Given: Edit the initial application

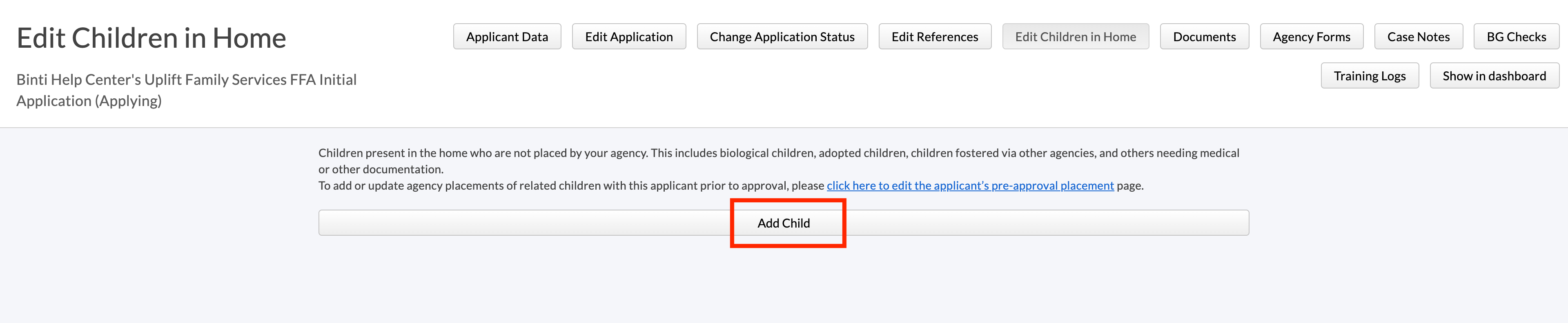Looking at the screenshot, I should click(x=628, y=36).
